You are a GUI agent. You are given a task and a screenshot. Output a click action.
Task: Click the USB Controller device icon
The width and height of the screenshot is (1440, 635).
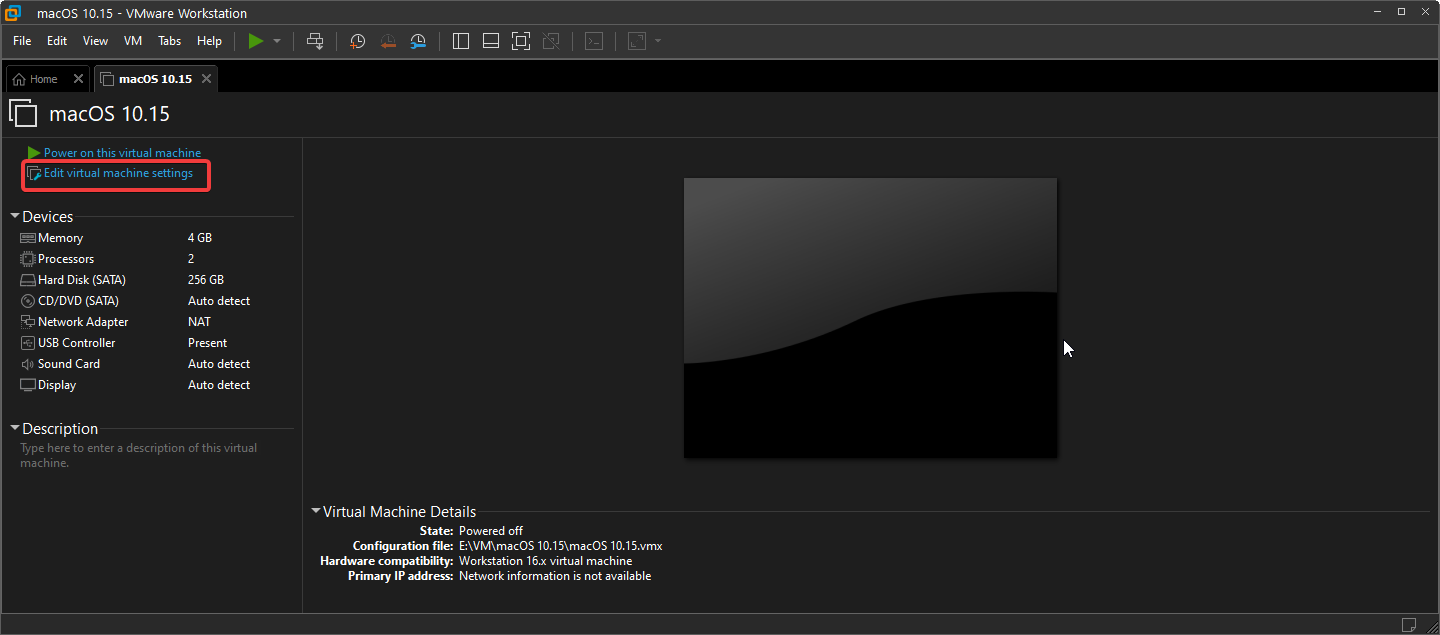tap(28, 343)
